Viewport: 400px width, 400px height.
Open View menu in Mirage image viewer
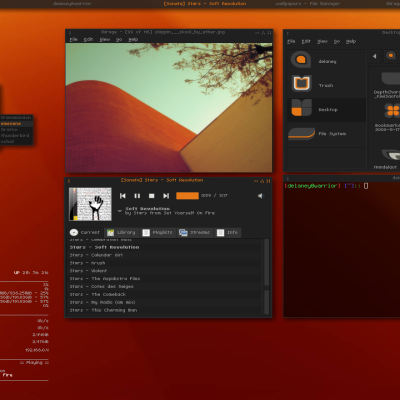105,39
